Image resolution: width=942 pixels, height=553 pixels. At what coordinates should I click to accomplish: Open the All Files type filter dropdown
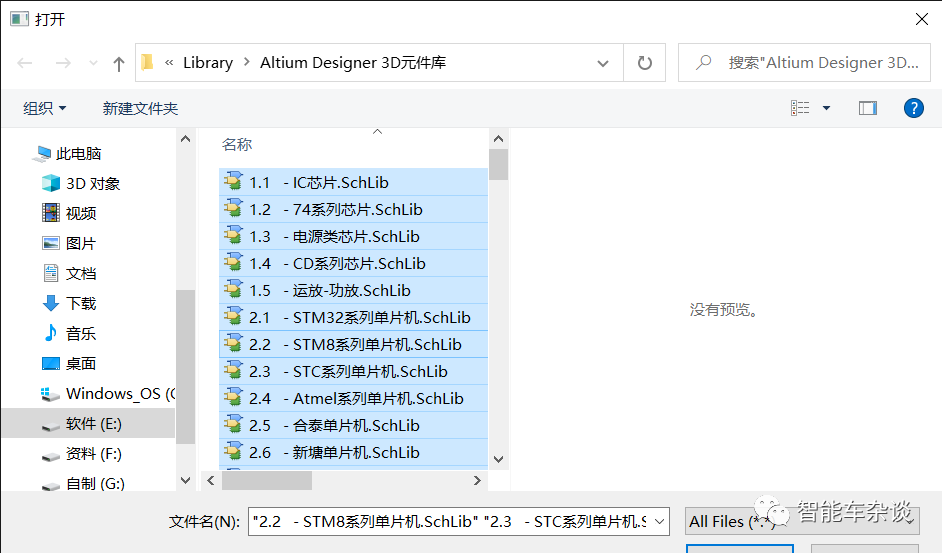(803, 521)
